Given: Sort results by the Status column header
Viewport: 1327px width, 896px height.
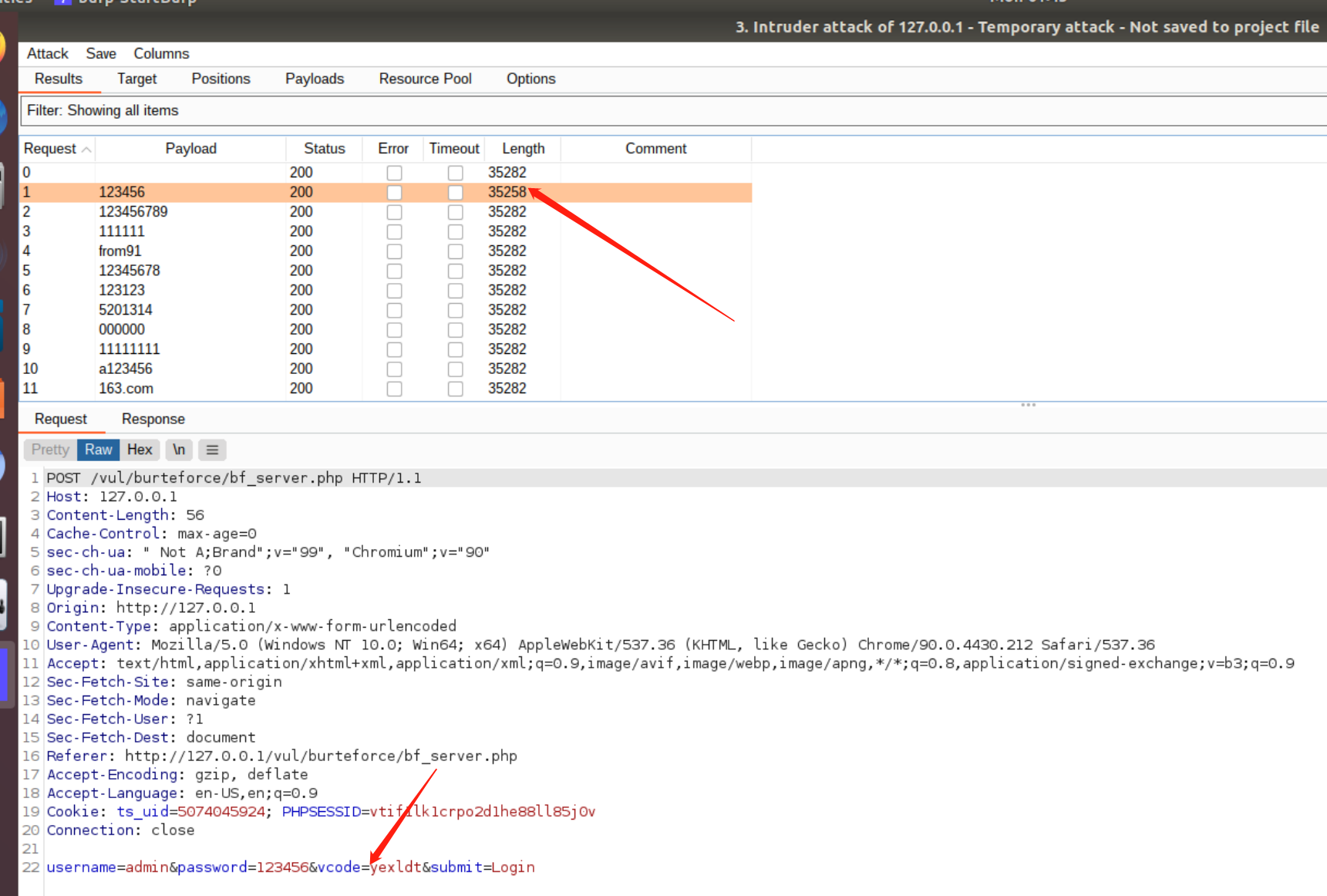Looking at the screenshot, I should click(324, 149).
